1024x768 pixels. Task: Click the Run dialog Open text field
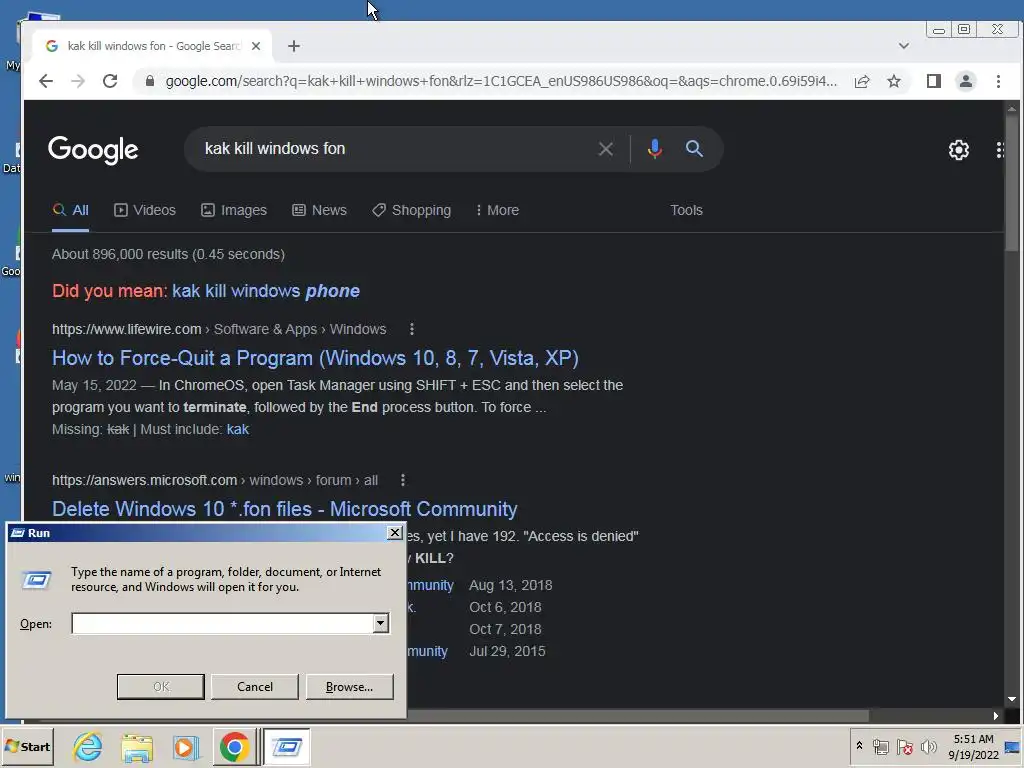click(222, 624)
